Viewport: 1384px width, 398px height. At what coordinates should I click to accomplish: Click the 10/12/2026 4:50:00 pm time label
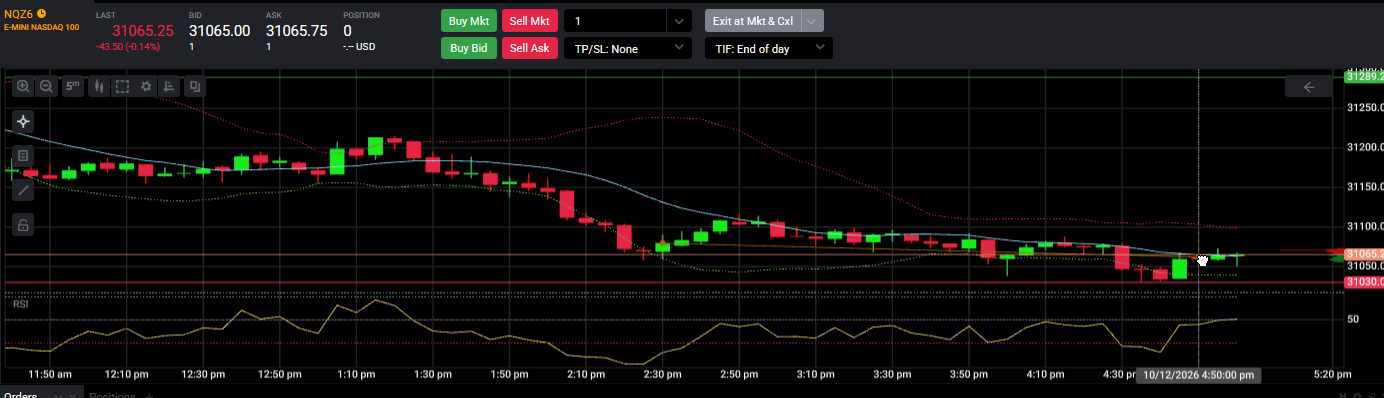point(1199,375)
